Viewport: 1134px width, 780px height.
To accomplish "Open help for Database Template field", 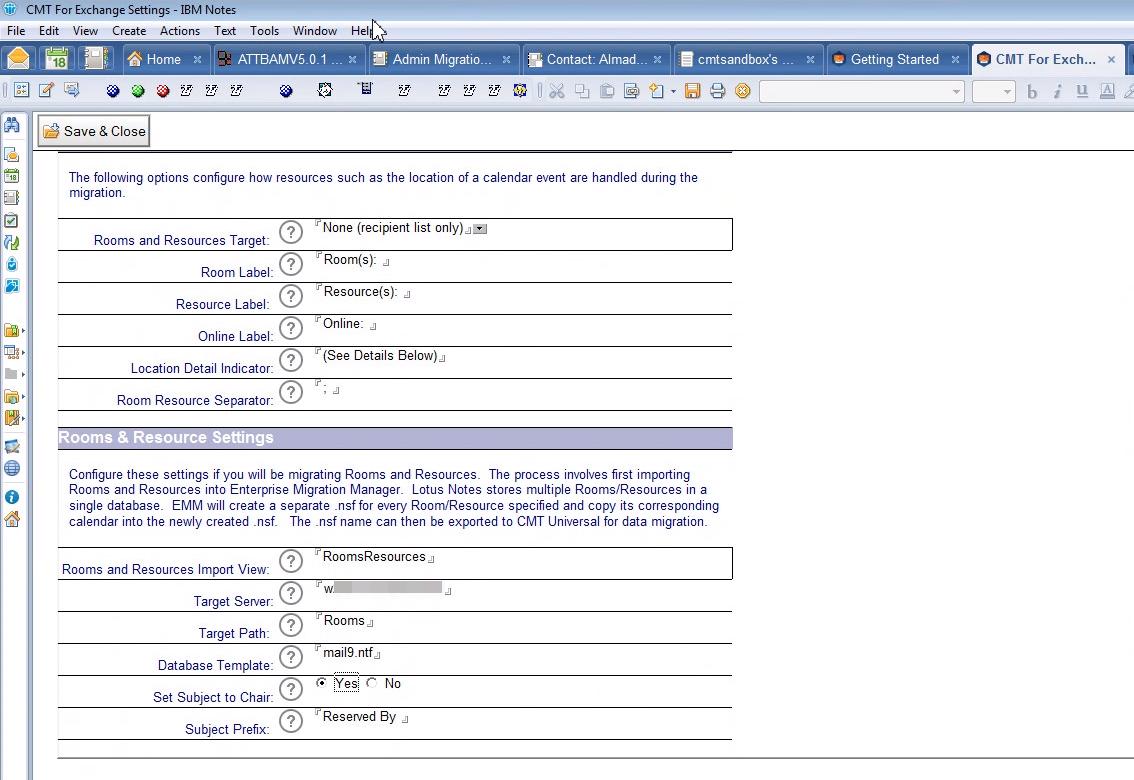I will coord(291,657).
